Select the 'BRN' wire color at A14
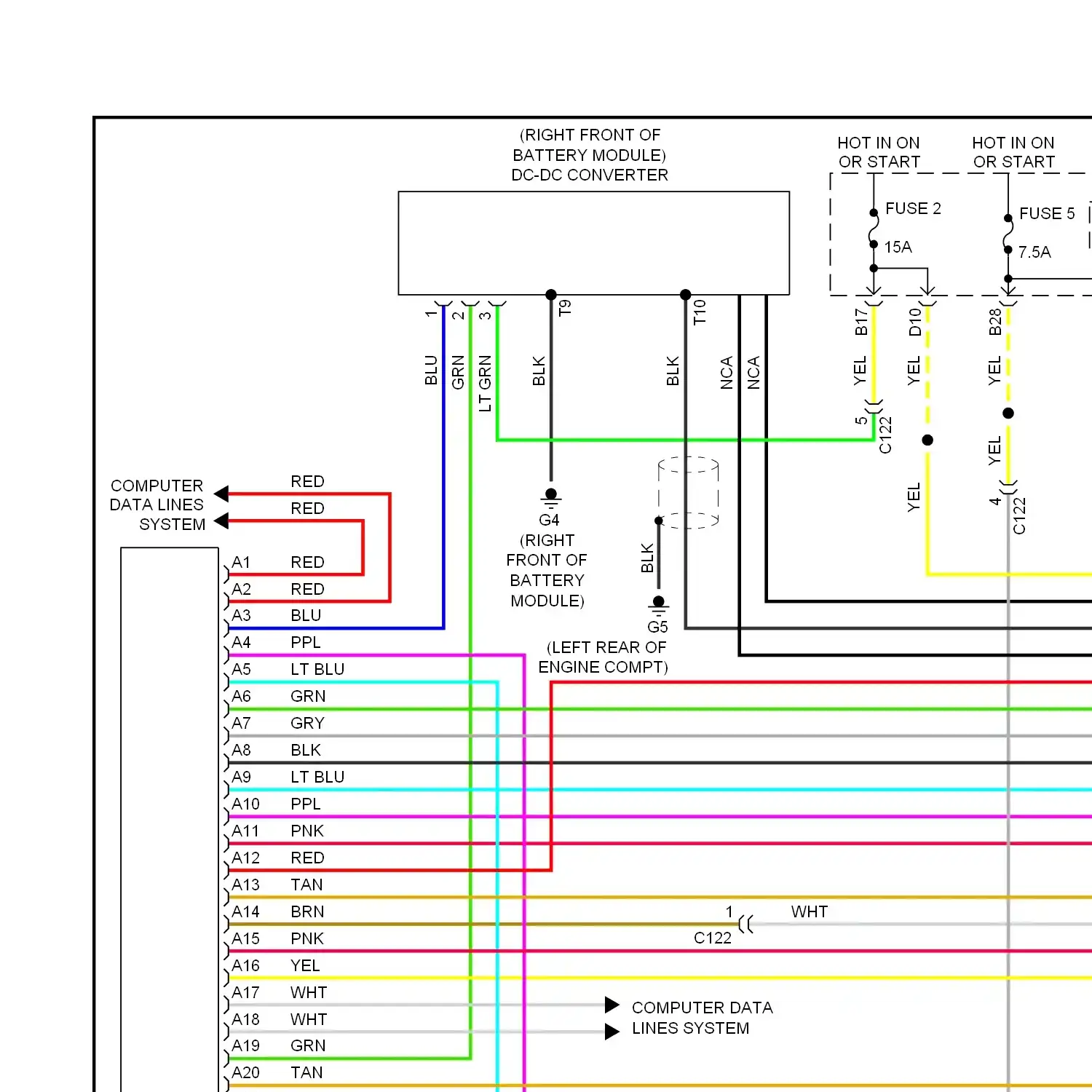 (x=307, y=912)
